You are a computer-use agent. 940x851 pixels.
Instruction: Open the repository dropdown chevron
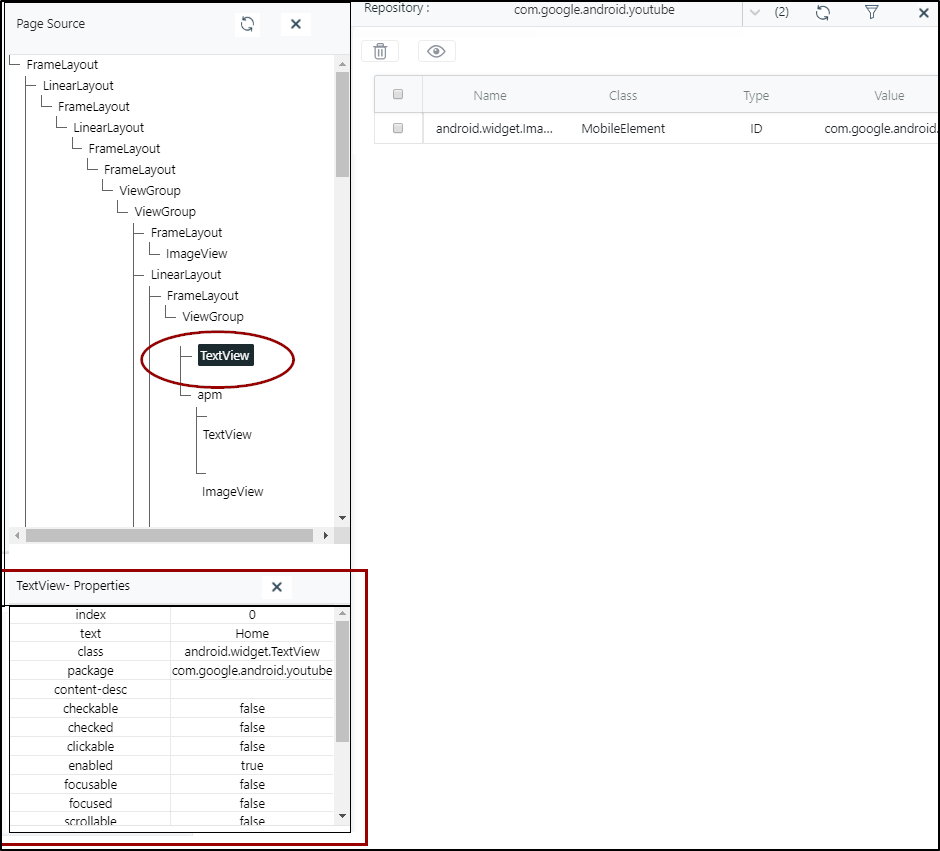pyautogui.click(x=754, y=12)
